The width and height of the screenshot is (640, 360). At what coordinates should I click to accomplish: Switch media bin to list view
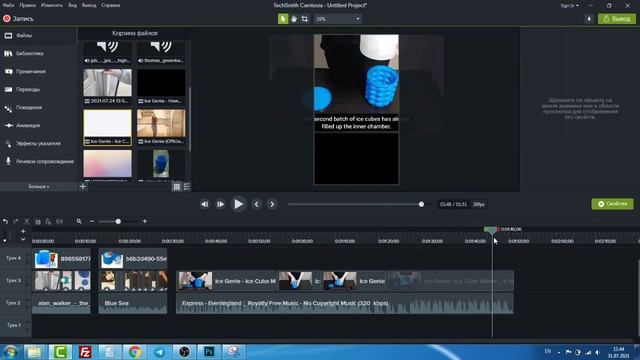(187, 187)
